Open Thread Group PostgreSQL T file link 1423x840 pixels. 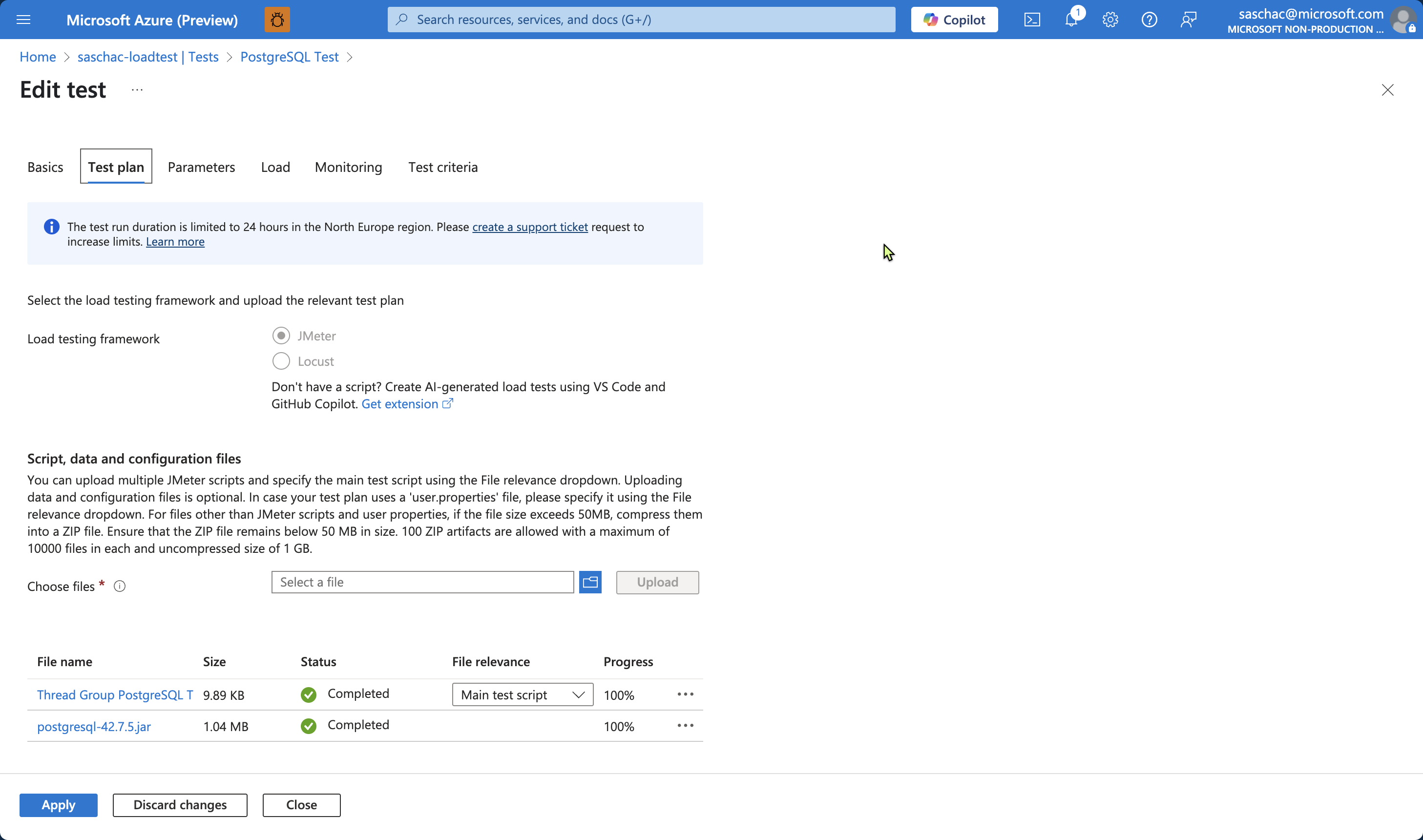pos(115,695)
